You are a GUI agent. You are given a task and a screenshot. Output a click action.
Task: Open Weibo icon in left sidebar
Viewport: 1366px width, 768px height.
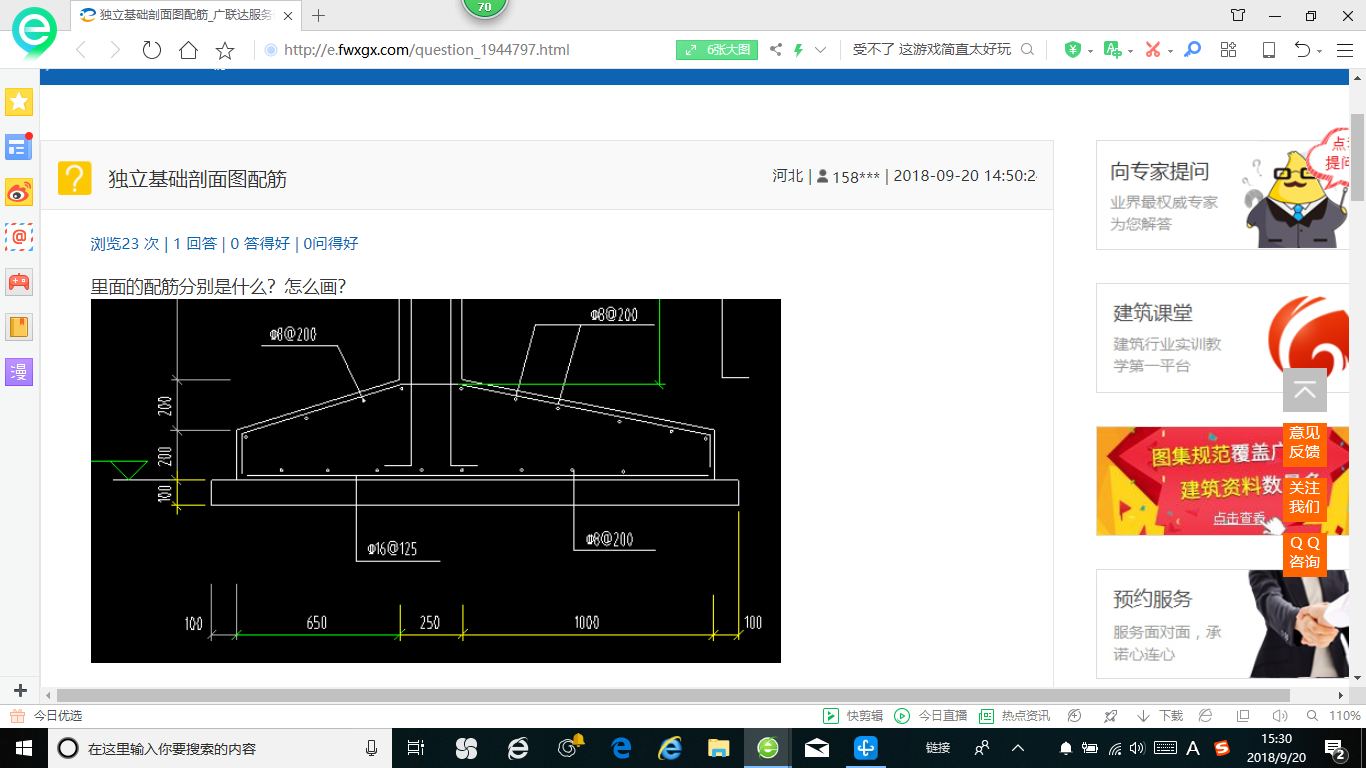click(19, 192)
